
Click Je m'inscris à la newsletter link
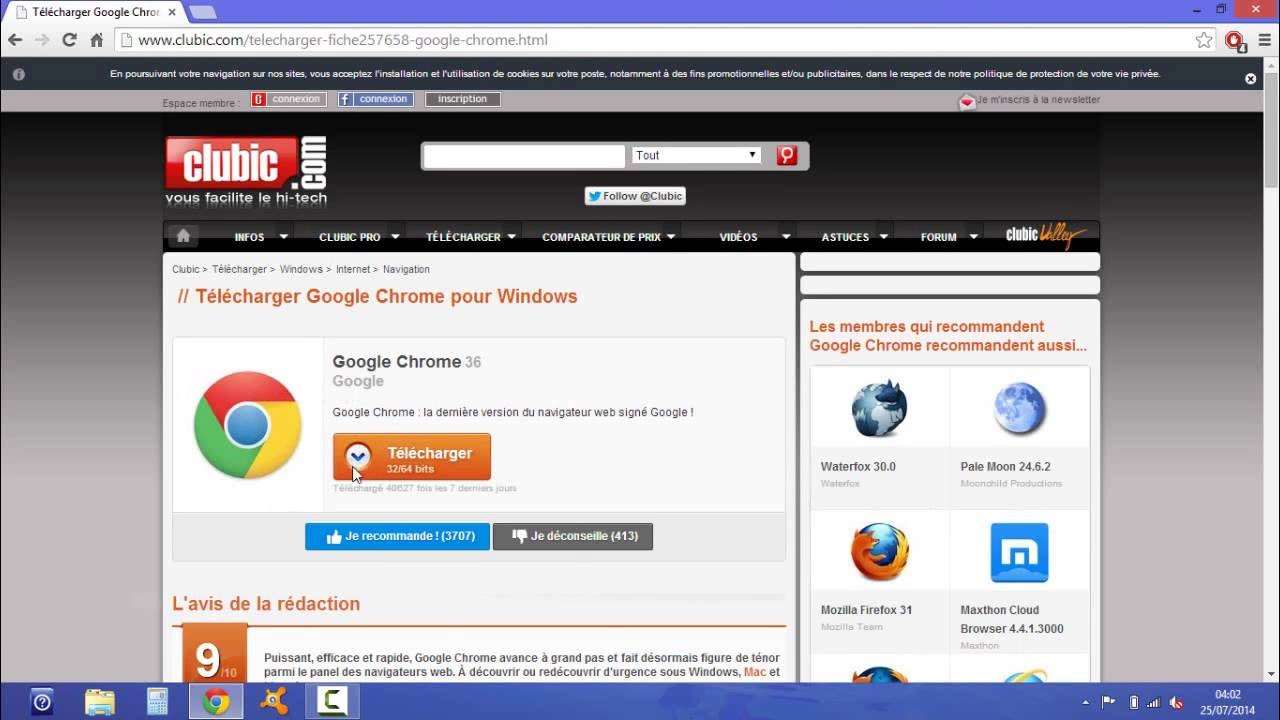click(1038, 100)
